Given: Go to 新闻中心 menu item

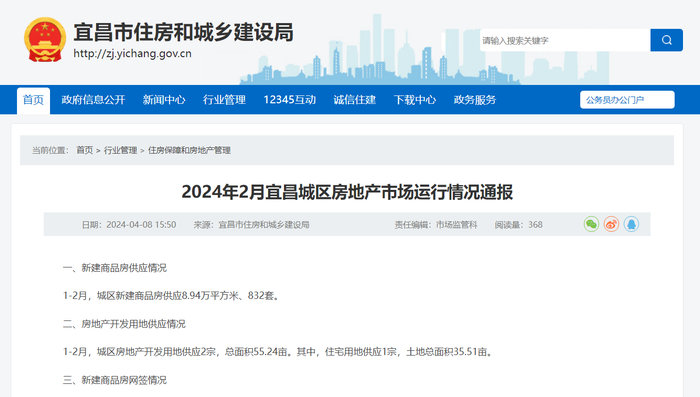Looking at the screenshot, I should click(x=164, y=100).
